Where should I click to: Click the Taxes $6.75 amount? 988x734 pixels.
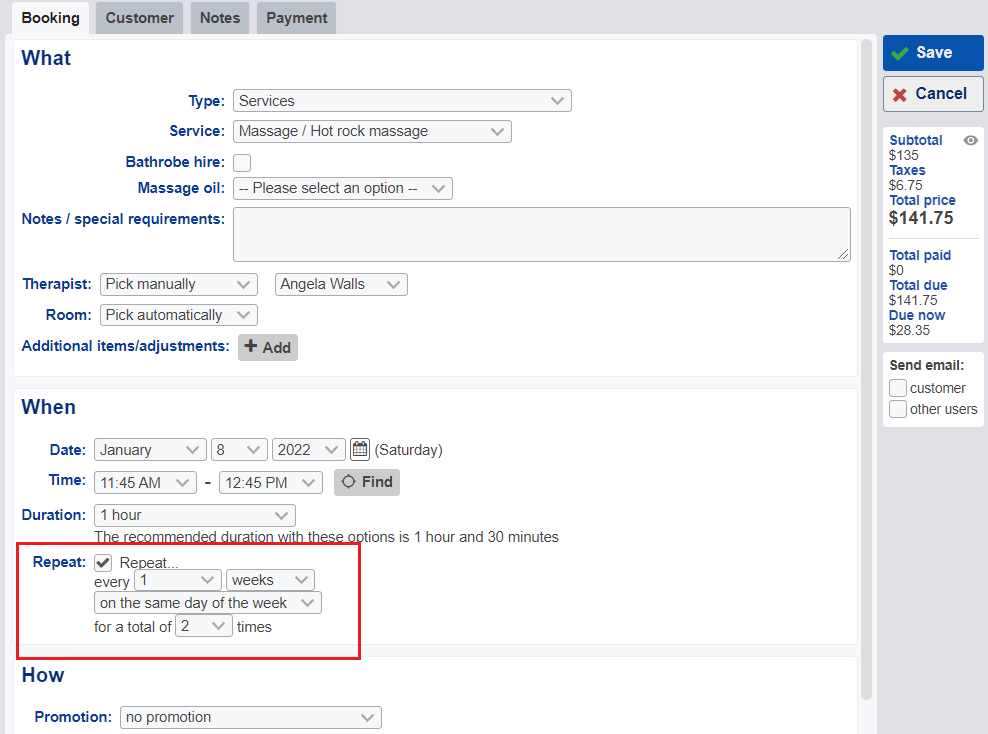pos(905,186)
